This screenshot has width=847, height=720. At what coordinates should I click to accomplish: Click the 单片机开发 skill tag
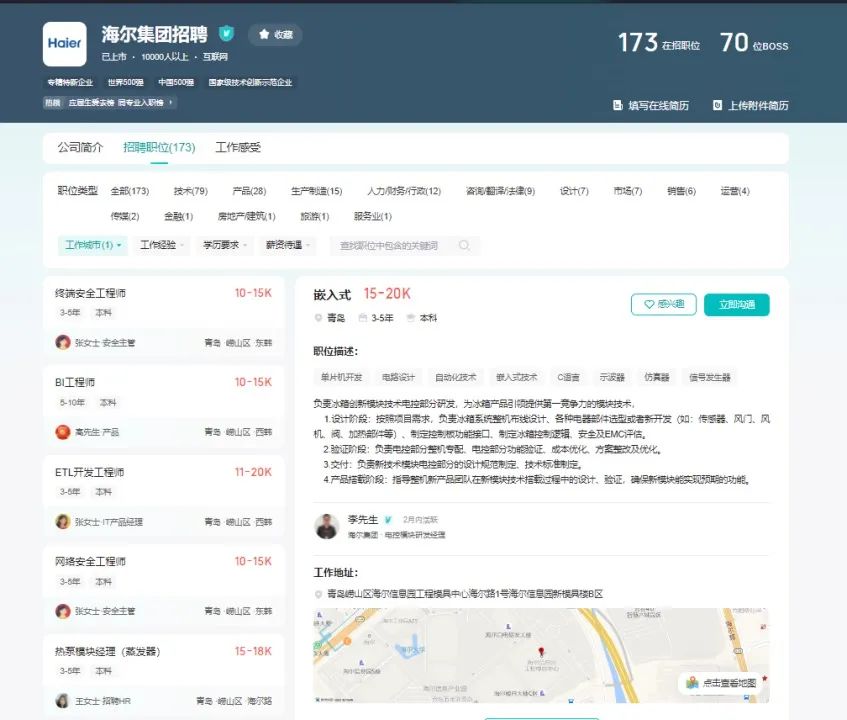pos(341,377)
